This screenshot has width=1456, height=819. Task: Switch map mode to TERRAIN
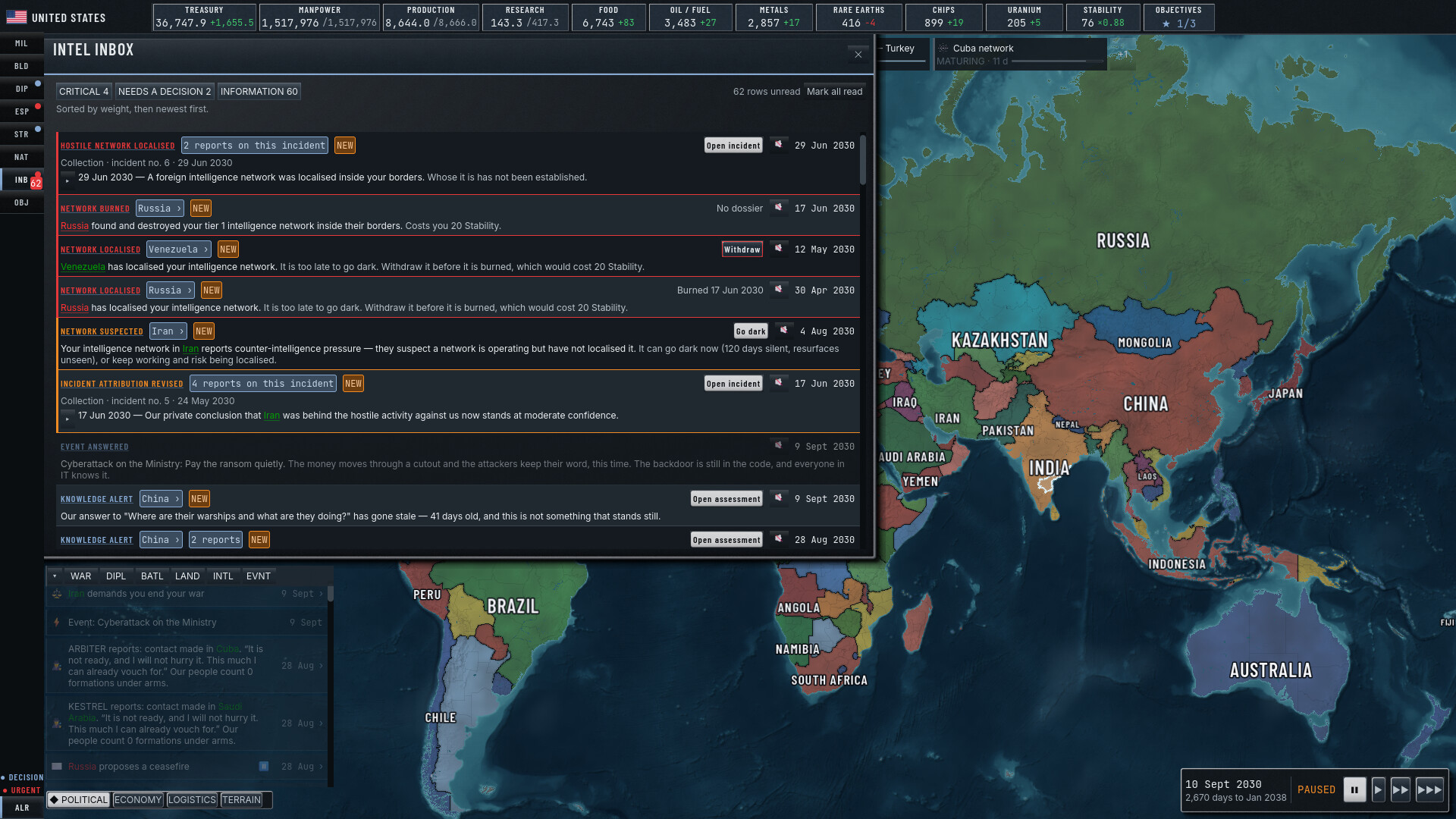[241, 800]
